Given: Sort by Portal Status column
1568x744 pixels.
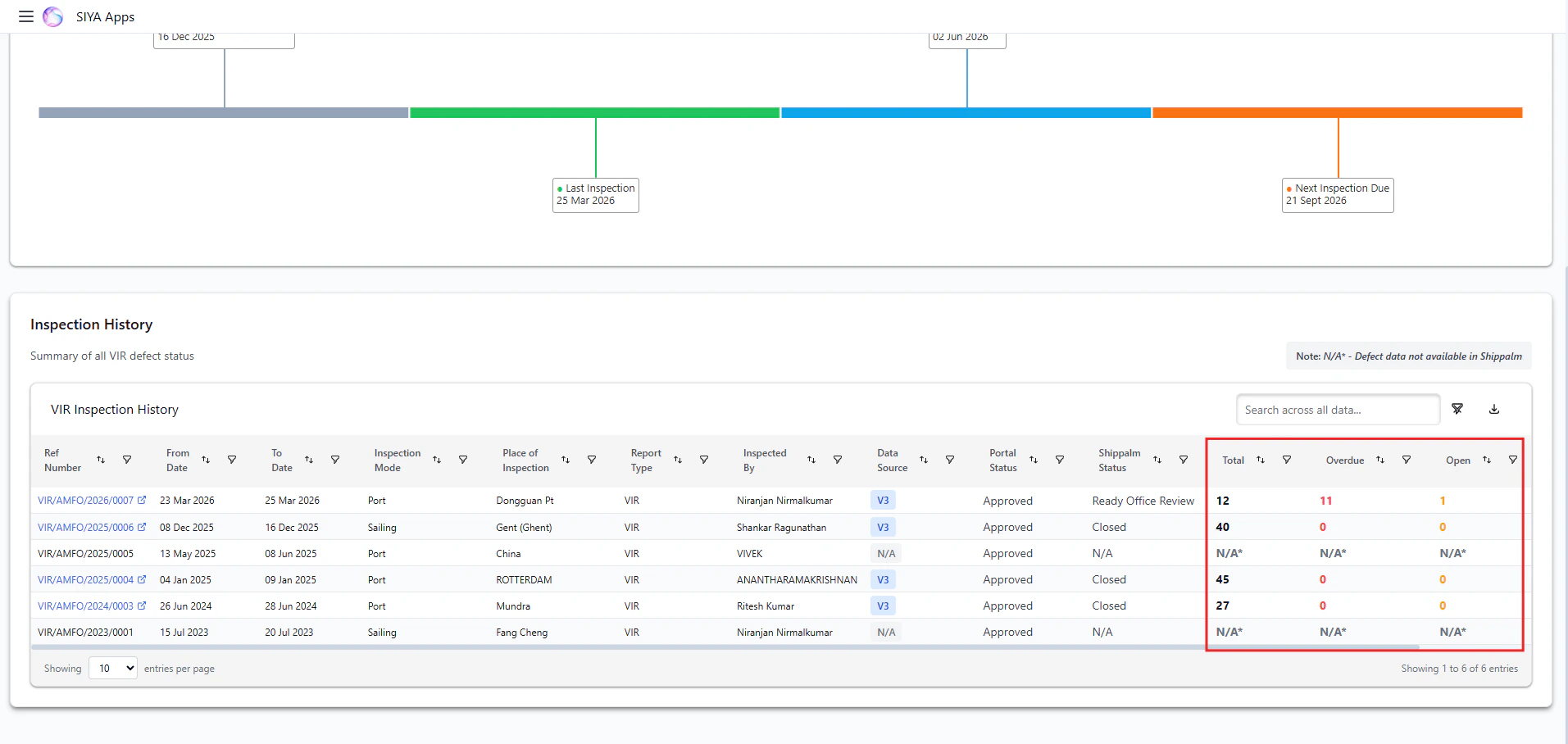Looking at the screenshot, I should (1034, 460).
